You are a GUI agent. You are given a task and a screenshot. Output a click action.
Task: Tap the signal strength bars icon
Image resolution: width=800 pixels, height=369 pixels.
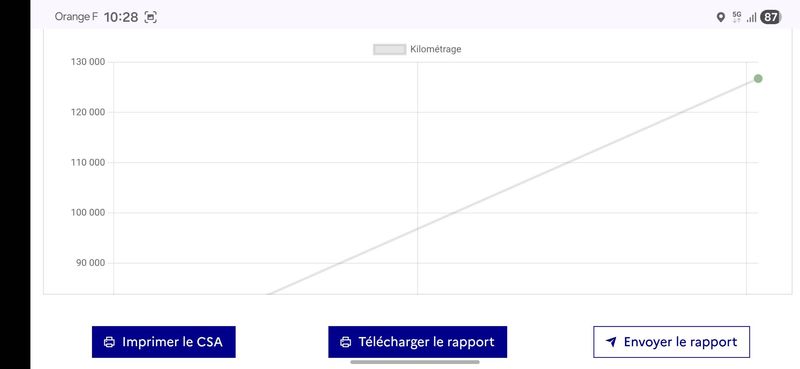pyautogui.click(x=751, y=18)
